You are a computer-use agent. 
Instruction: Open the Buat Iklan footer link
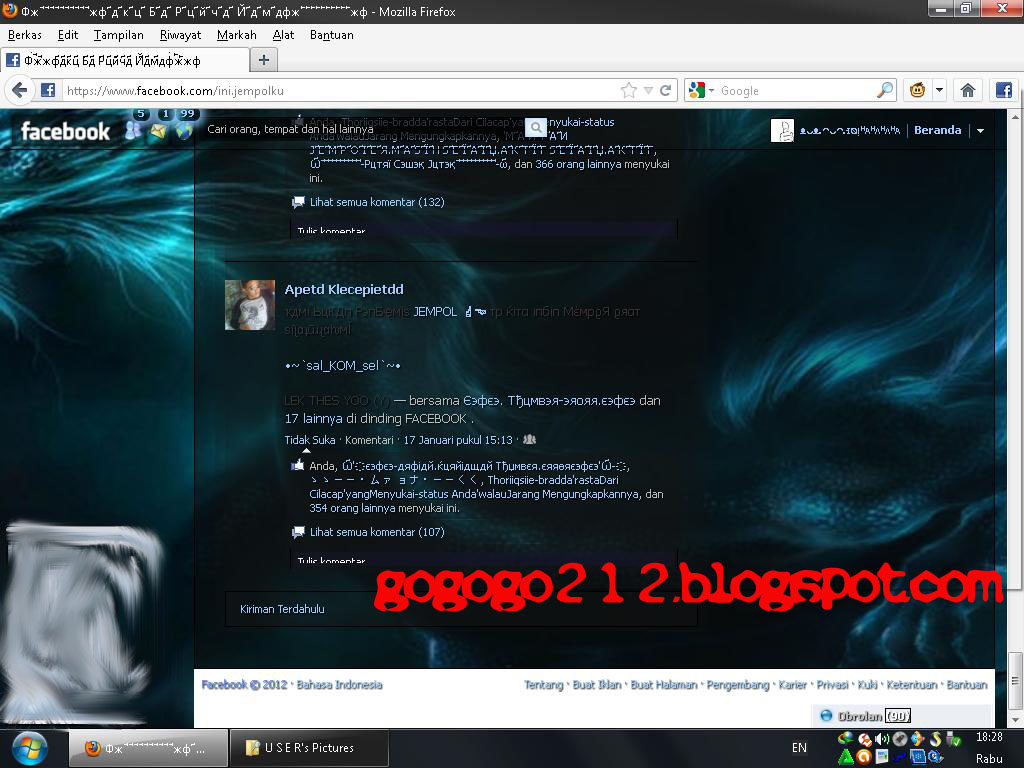point(597,685)
